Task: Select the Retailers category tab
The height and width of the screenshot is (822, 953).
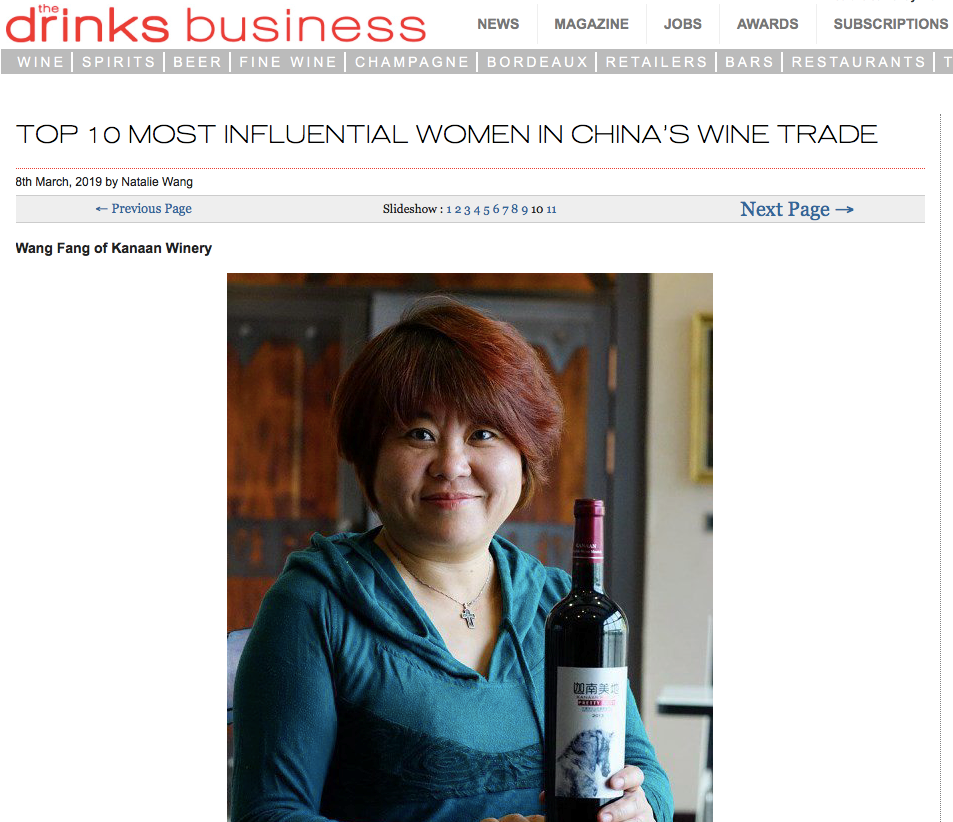Action: [x=656, y=62]
